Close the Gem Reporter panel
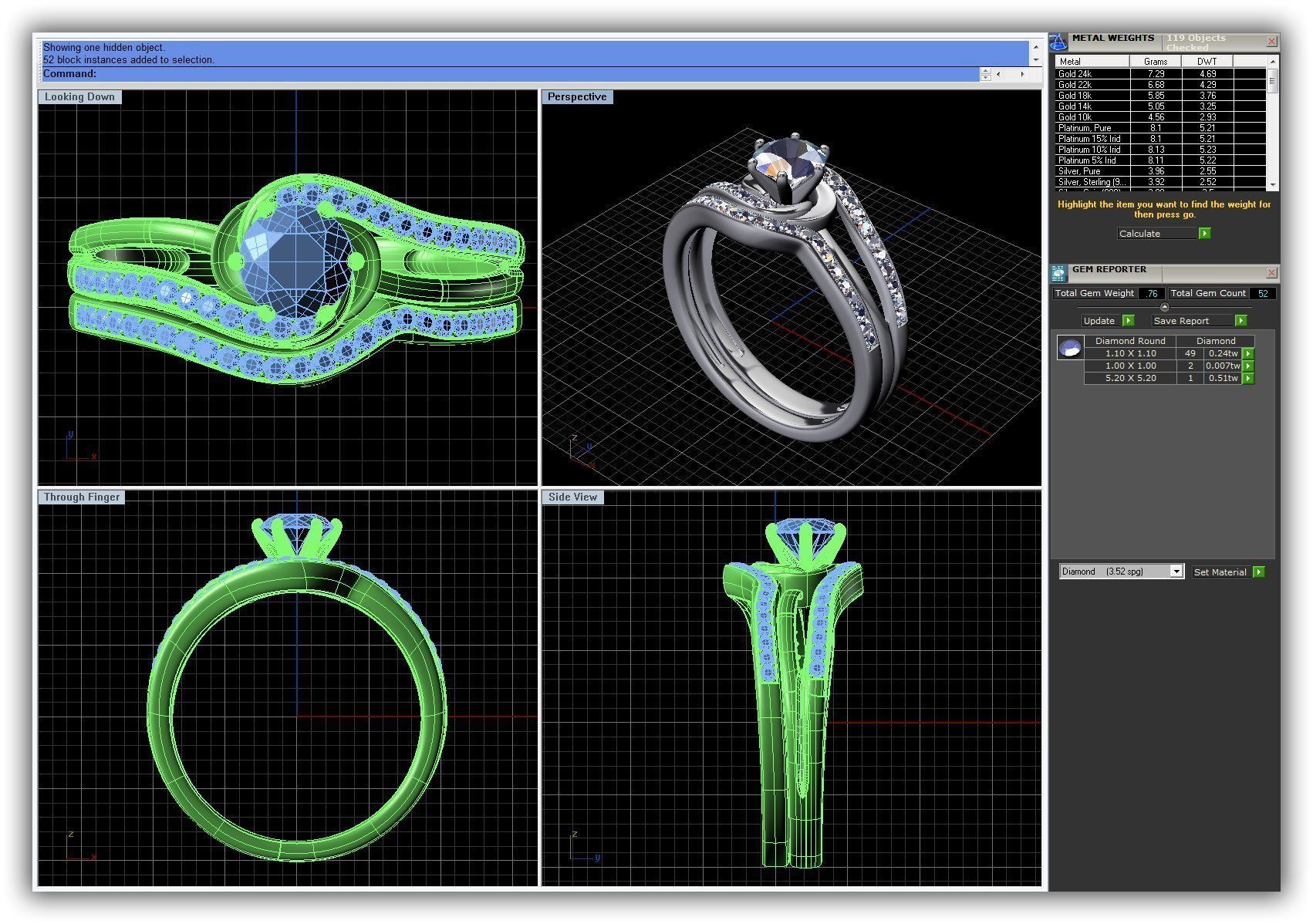Viewport: 1313px width, 924px height. click(x=1271, y=272)
